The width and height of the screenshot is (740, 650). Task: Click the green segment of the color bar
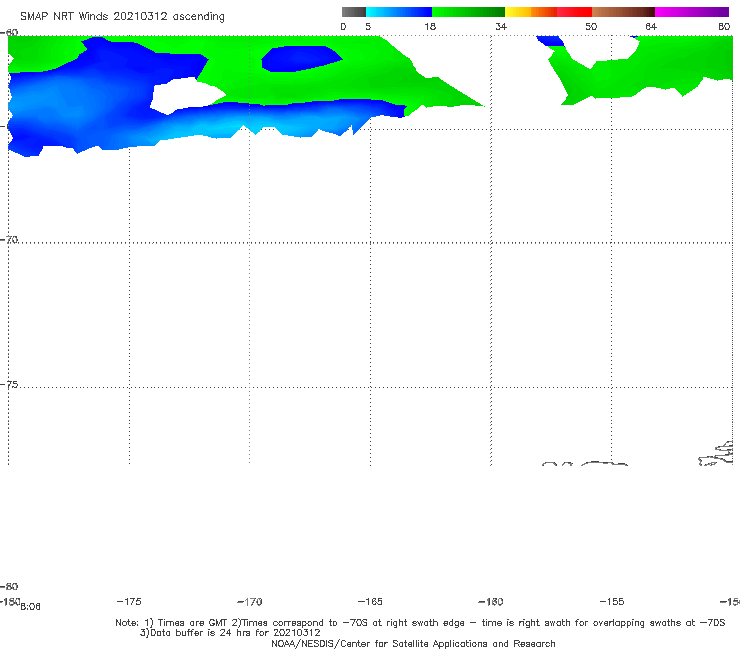click(x=468, y=12)
